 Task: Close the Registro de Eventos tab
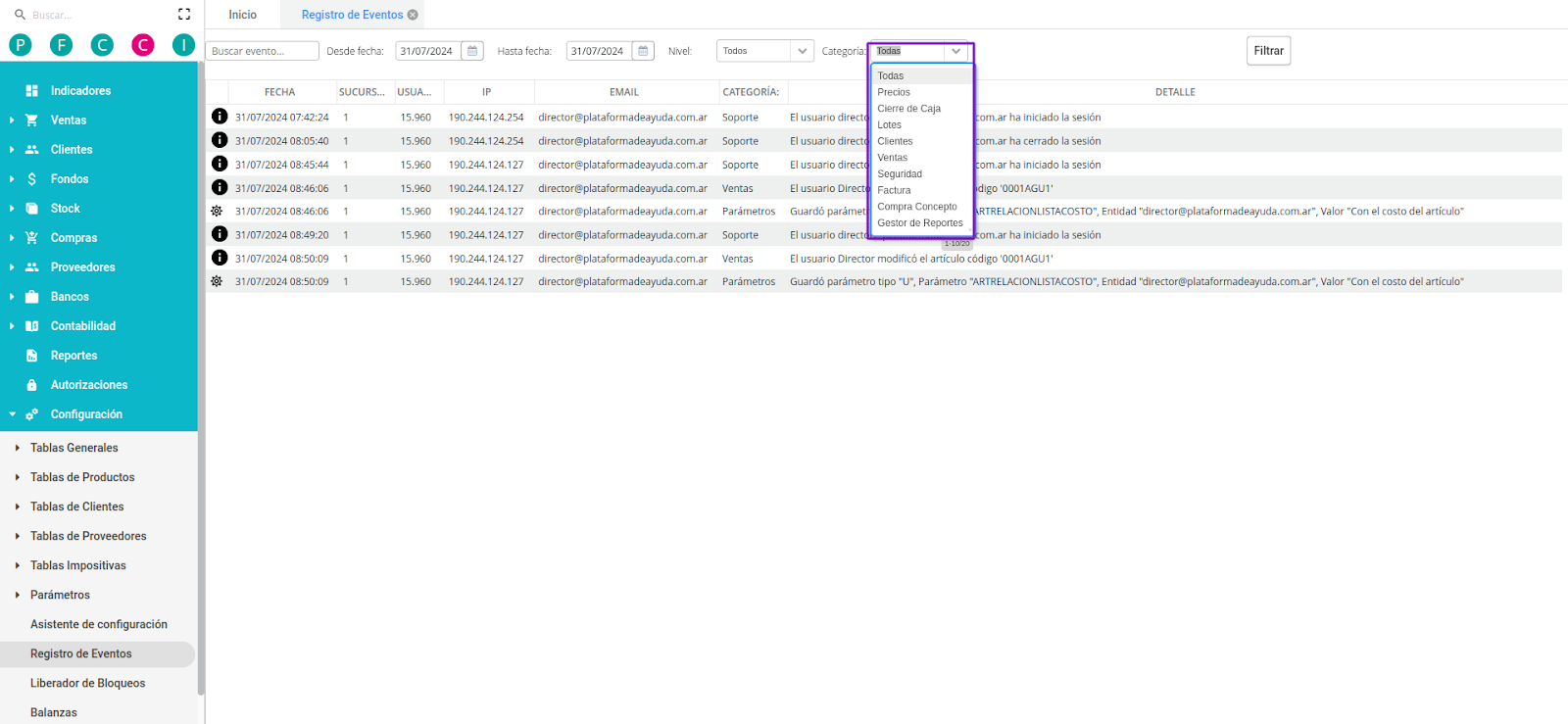413,15
